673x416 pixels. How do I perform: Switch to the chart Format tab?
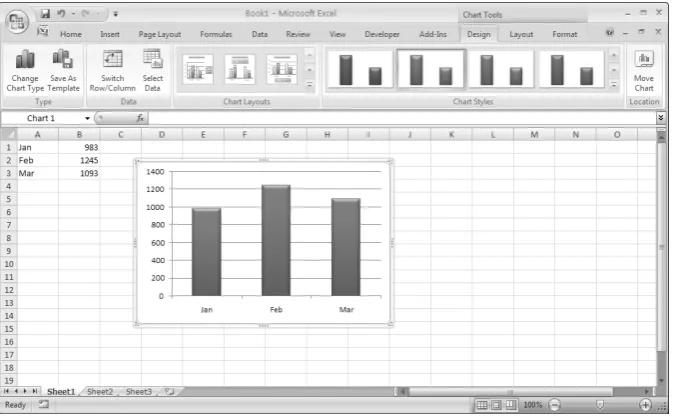(x=564, y=34)
